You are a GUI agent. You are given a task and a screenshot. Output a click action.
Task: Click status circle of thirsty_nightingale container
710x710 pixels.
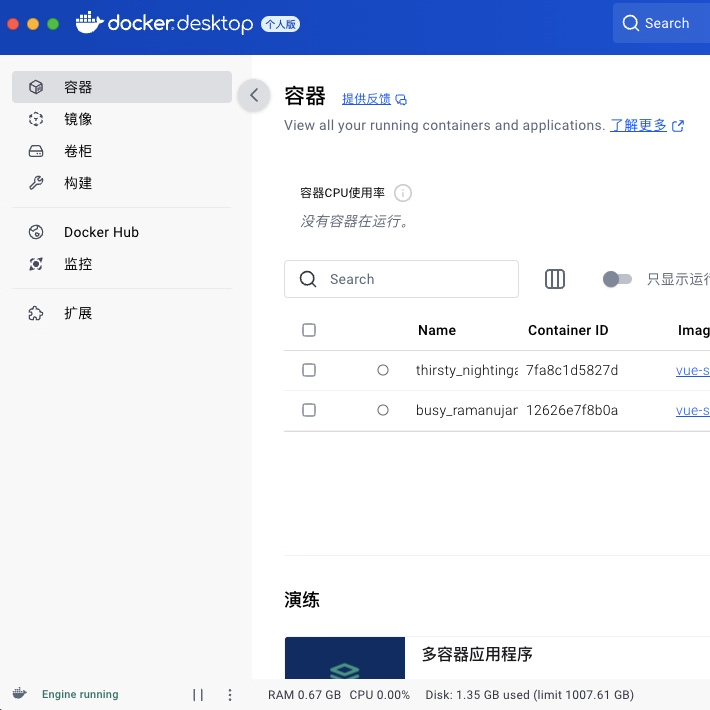click(x=383, y=370)
